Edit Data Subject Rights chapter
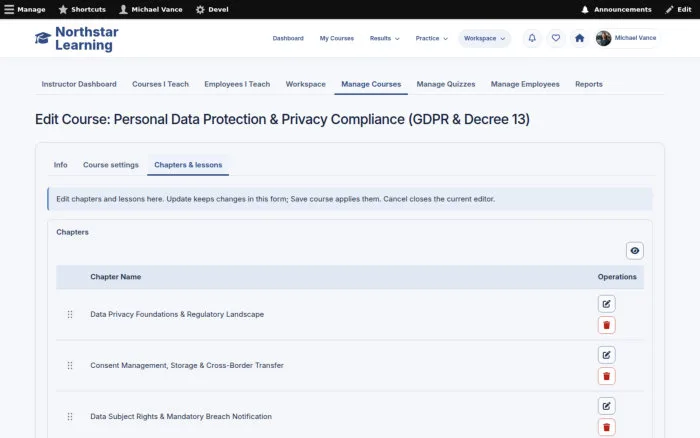Screen dimensions: 700x438 [x=606, y=406]
